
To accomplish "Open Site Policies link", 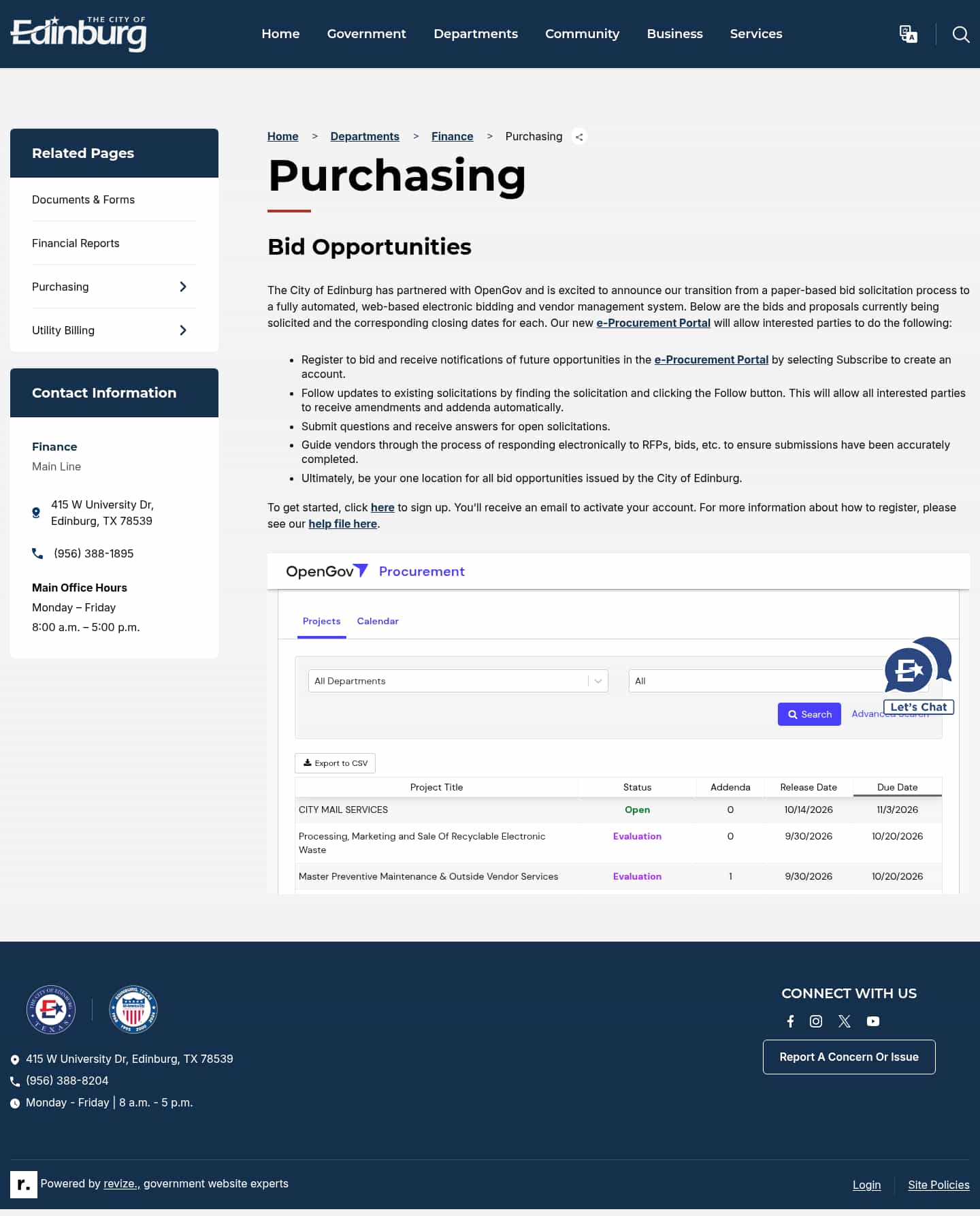I will pos(938,1185).
